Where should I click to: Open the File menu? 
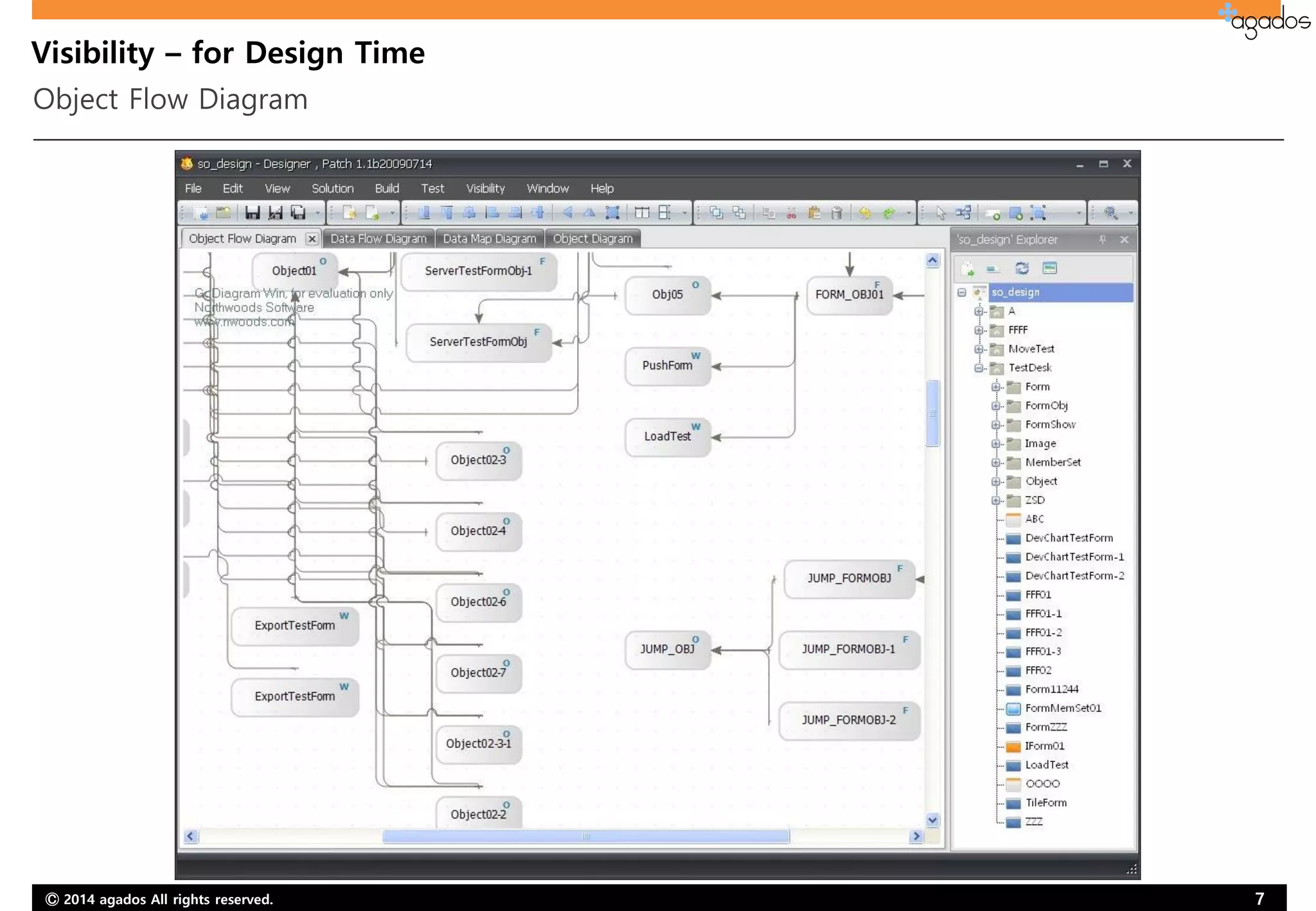tap(193, 188)
